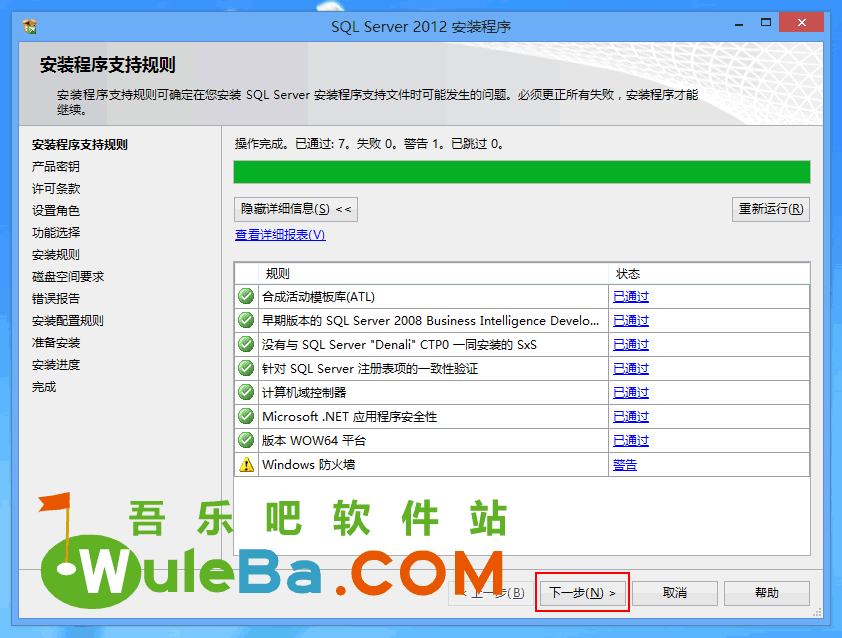842x638 pixels.
Task: Open the 已通过 status link for the SQL Server 2008 Business Intelligence rule
Action: tap(631, 321)
